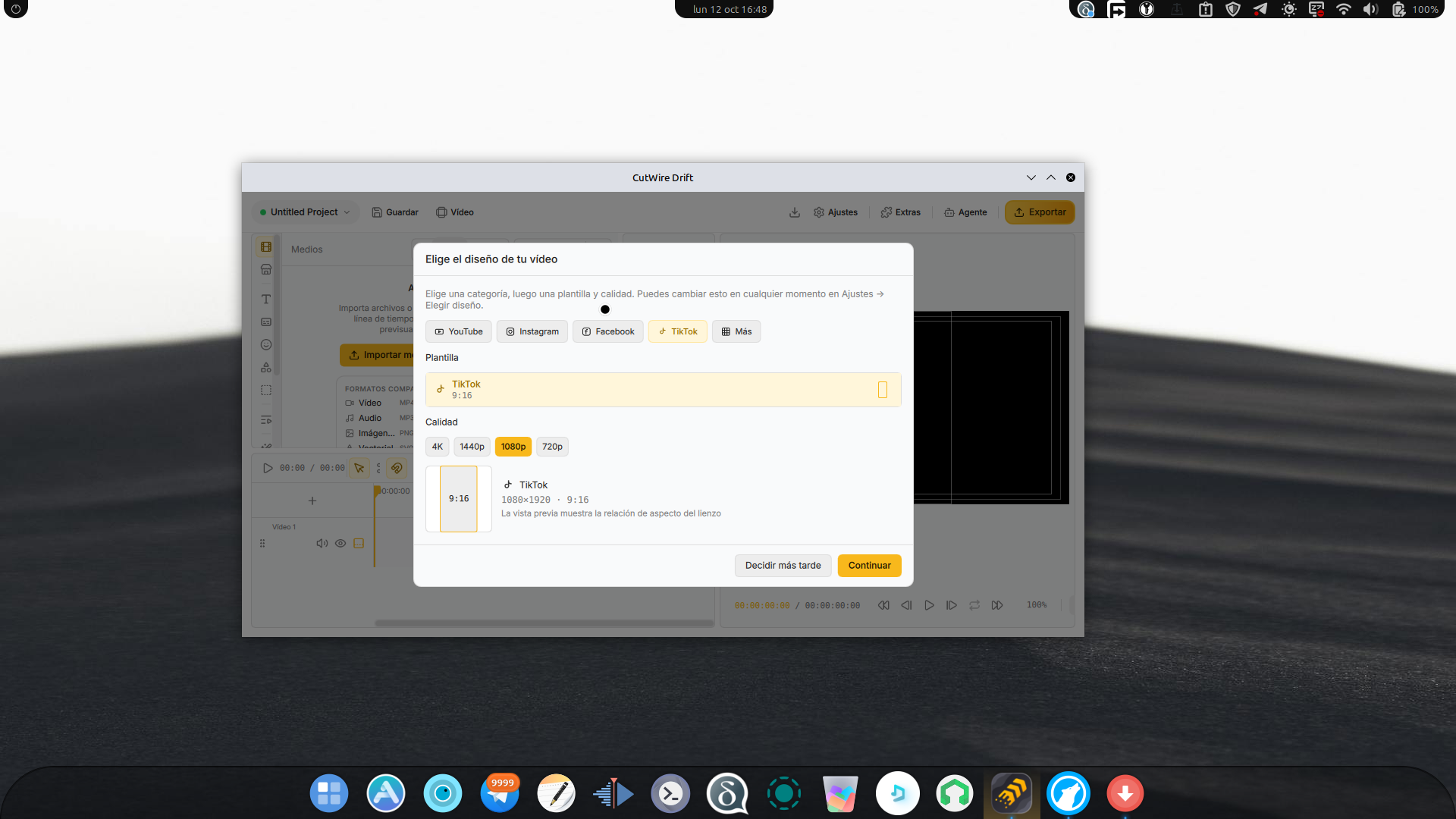Select the TikTok 9:16 template row
This screenshot has width=1456, height=819.
pos(664,390)
